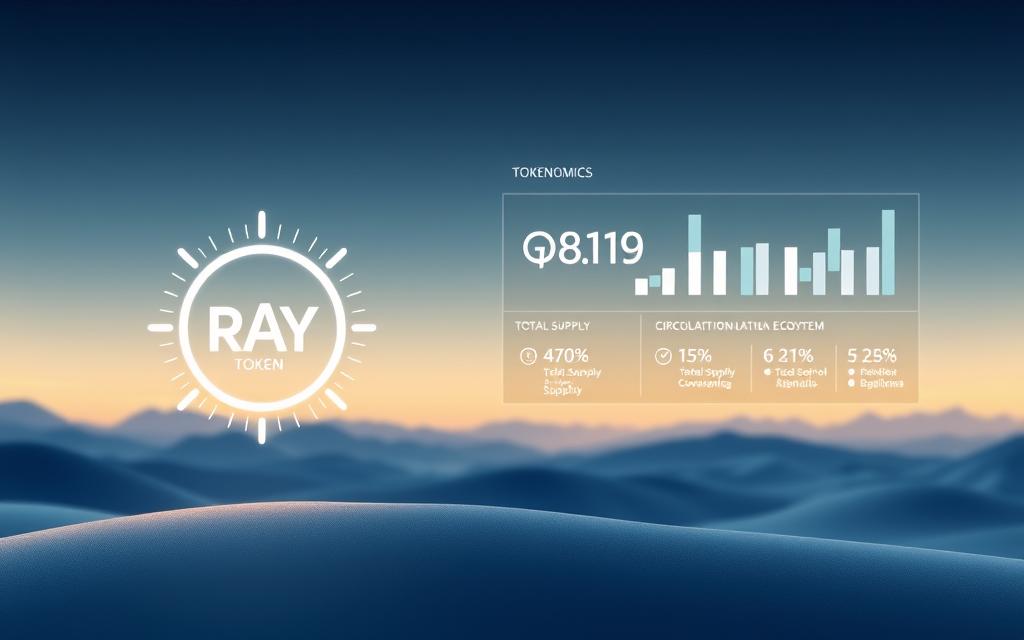Click the circular Q icon before 8.119
Screen dimensions: 1024x640
pyautogui.click(x=537, y=249)
